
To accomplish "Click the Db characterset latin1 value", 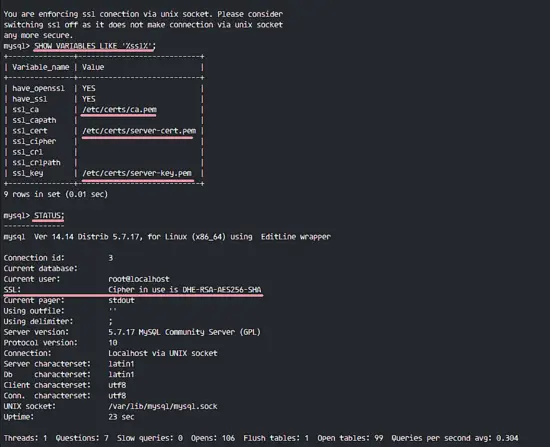I will click(121, 374).
